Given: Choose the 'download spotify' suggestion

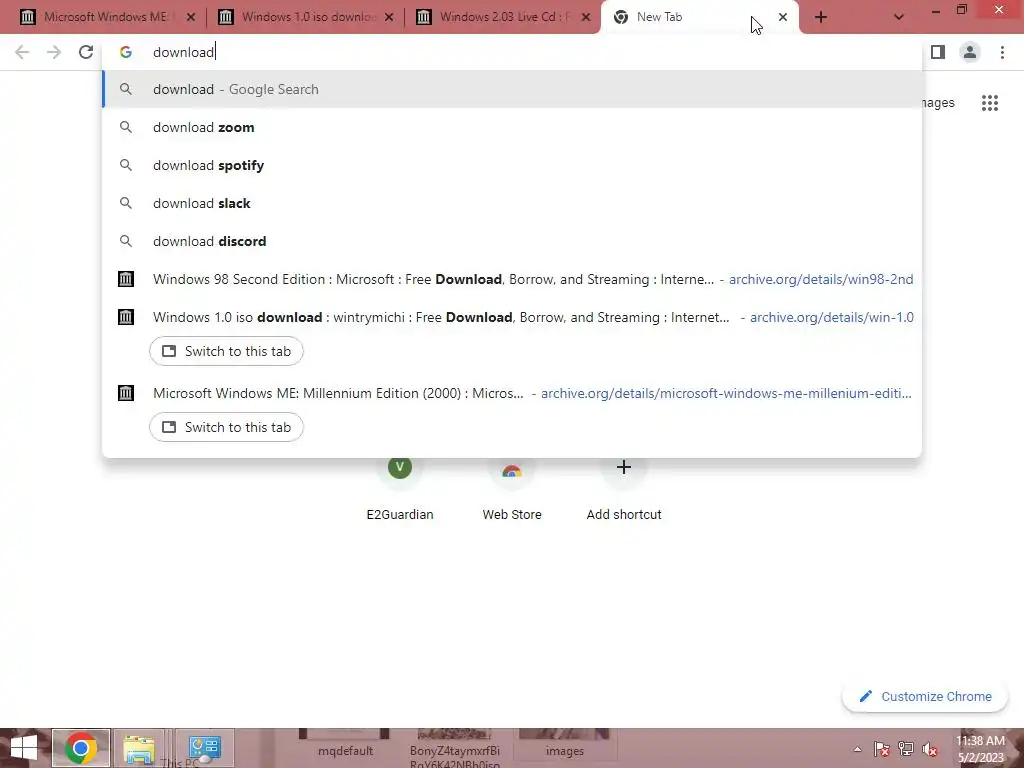Looking at the screenshot, I should click(512, 165).
